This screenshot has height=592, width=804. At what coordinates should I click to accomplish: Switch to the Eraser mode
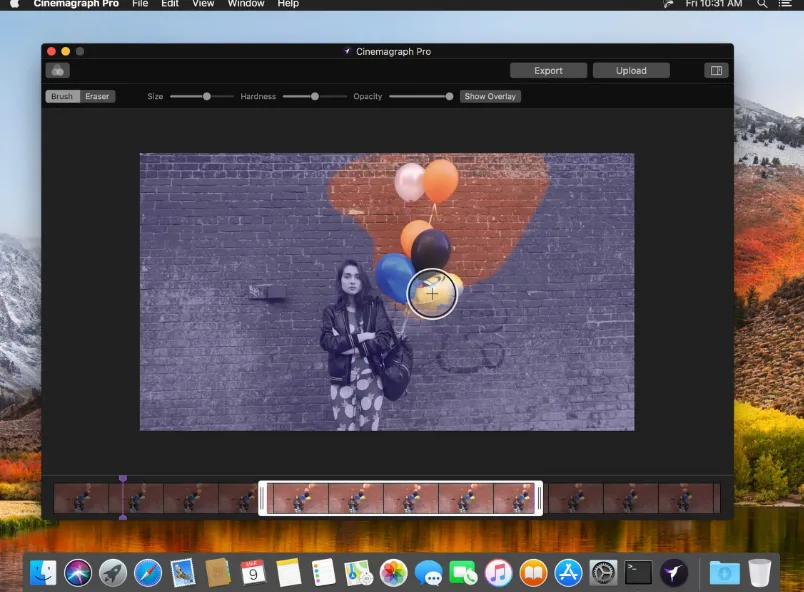tap(97, 96)
